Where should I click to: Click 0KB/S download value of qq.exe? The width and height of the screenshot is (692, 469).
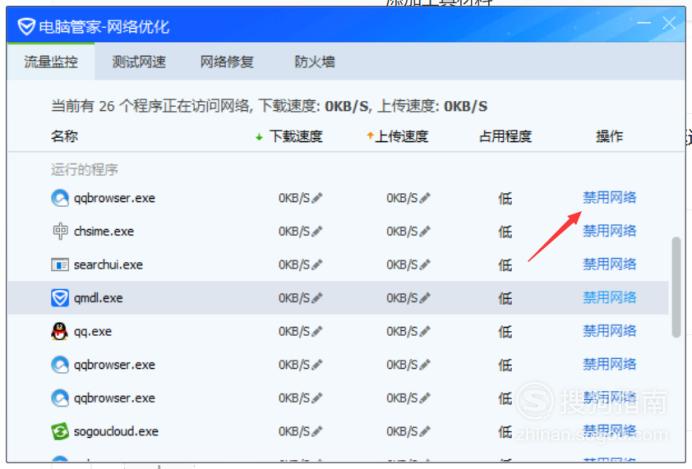[x=294, y=331]
